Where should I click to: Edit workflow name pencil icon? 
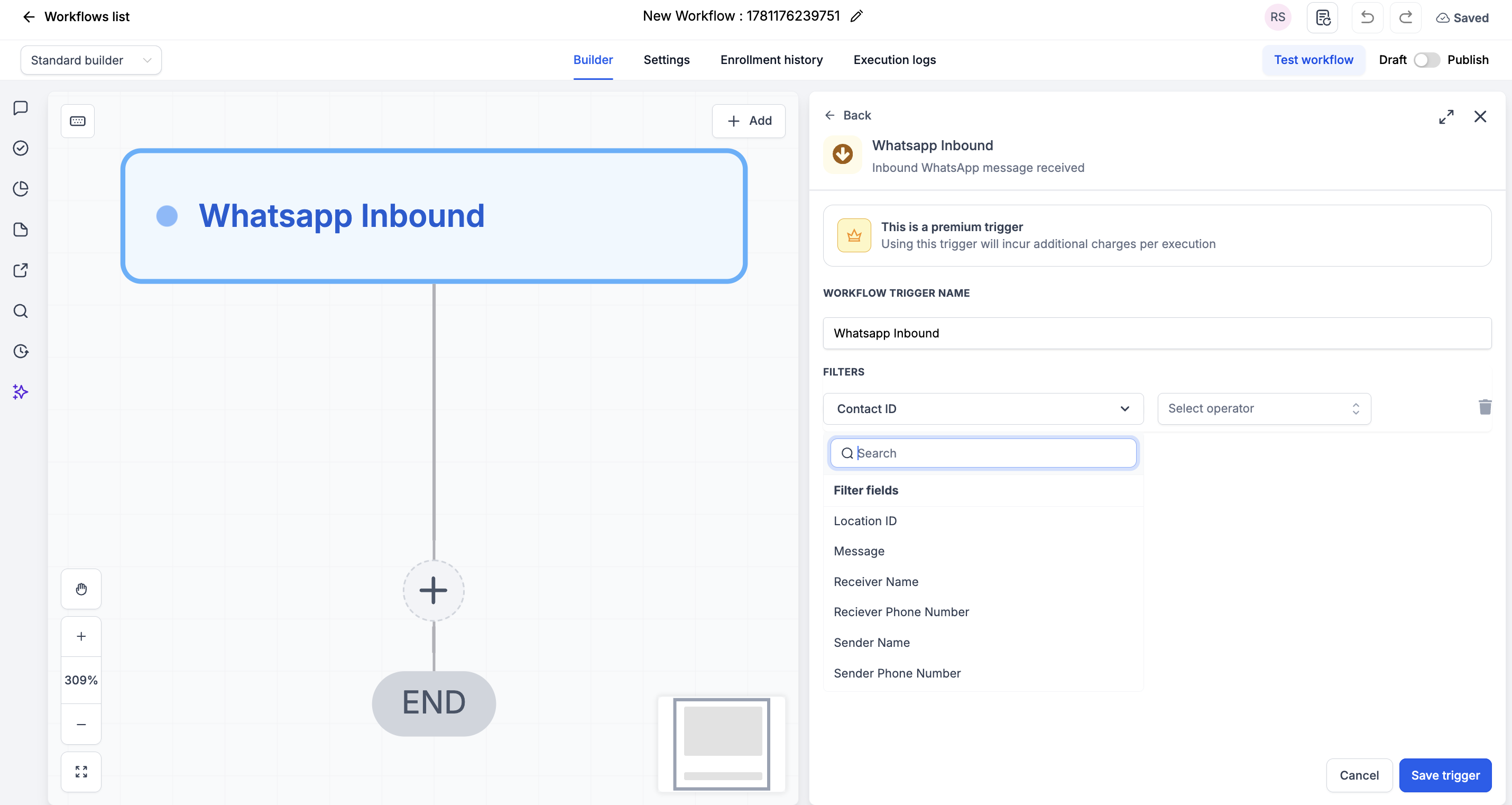(857, 16)
